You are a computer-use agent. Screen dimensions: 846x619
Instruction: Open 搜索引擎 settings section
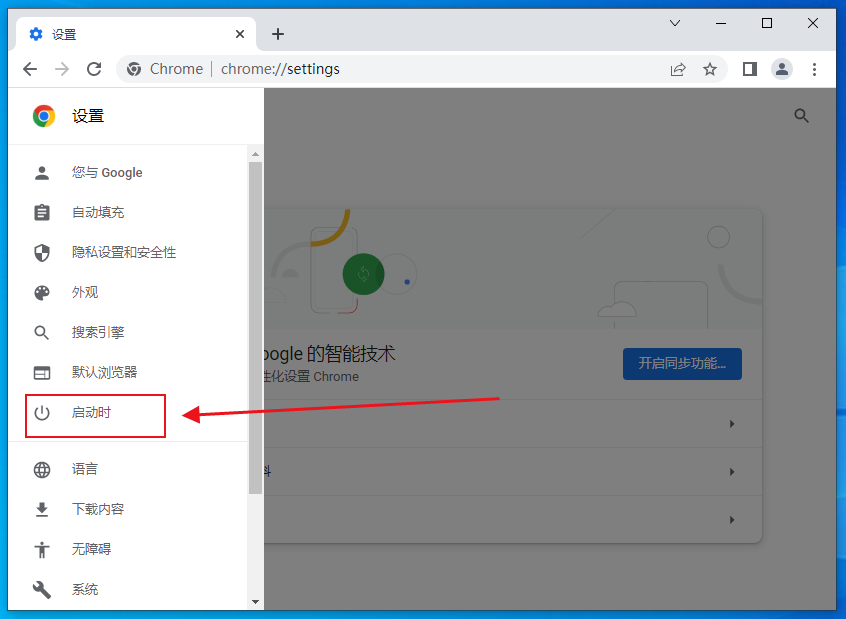(128, 332)
